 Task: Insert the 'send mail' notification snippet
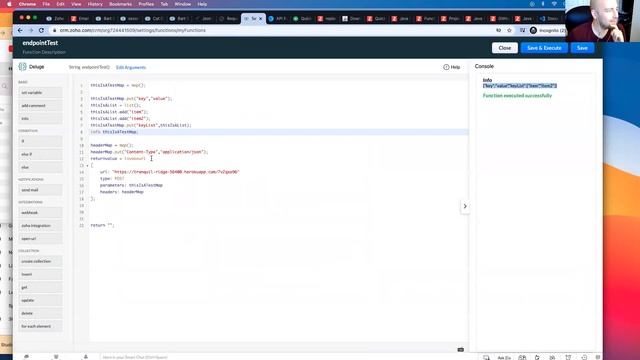click(40, 190)
